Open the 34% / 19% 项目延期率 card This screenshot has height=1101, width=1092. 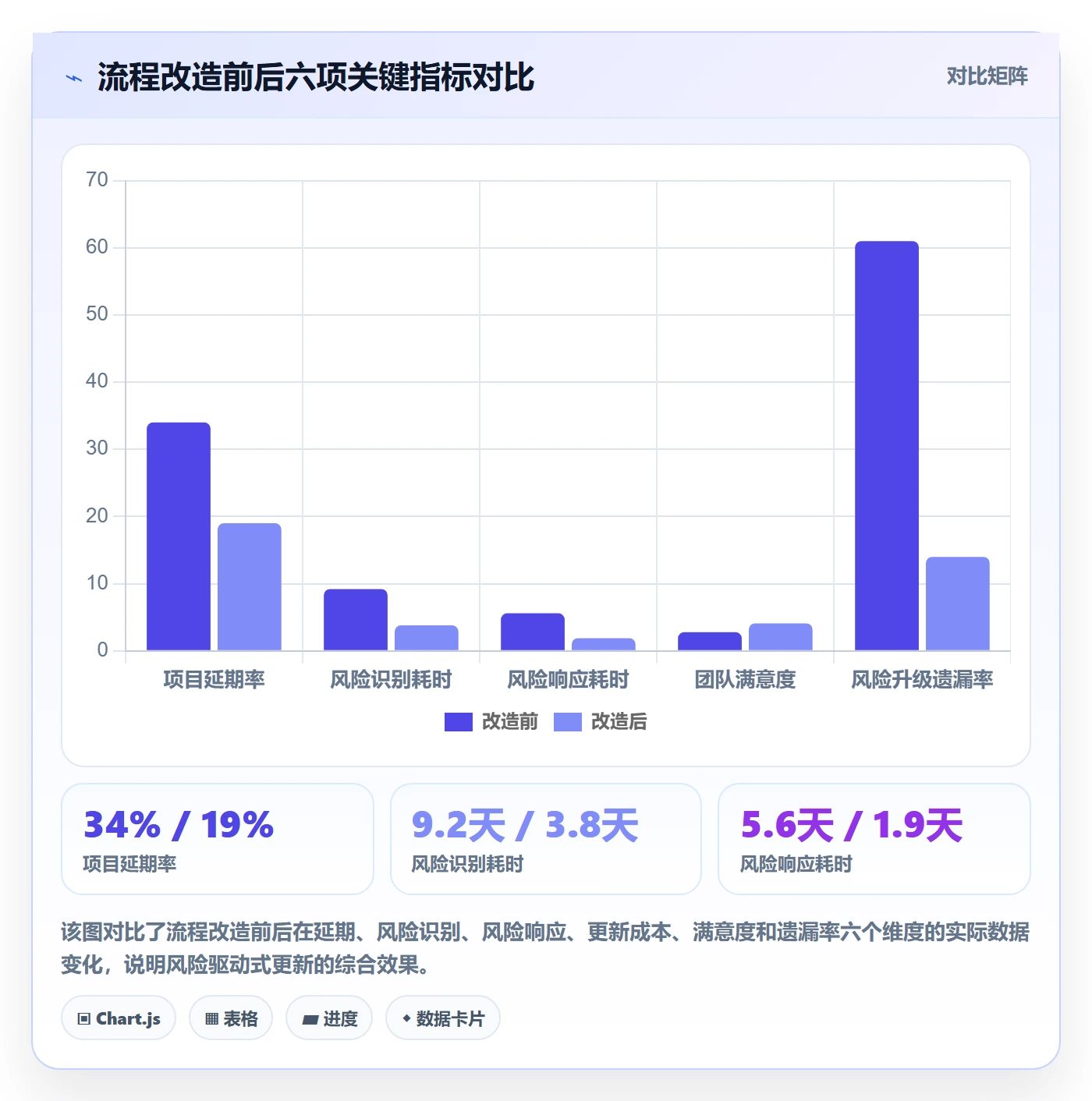pos(218,839)
